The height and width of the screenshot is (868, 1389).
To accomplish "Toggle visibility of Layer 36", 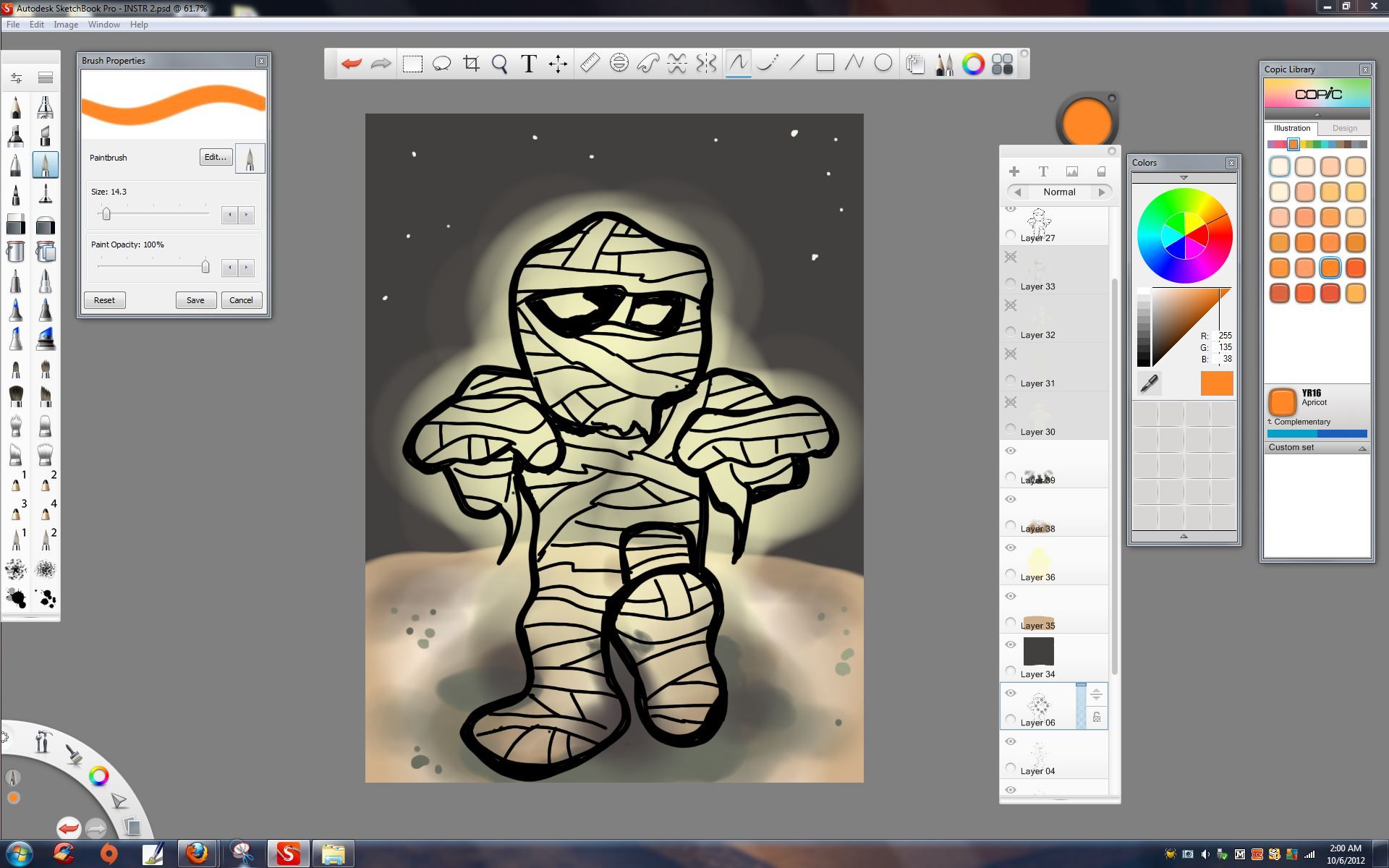I will point(1011,548).
